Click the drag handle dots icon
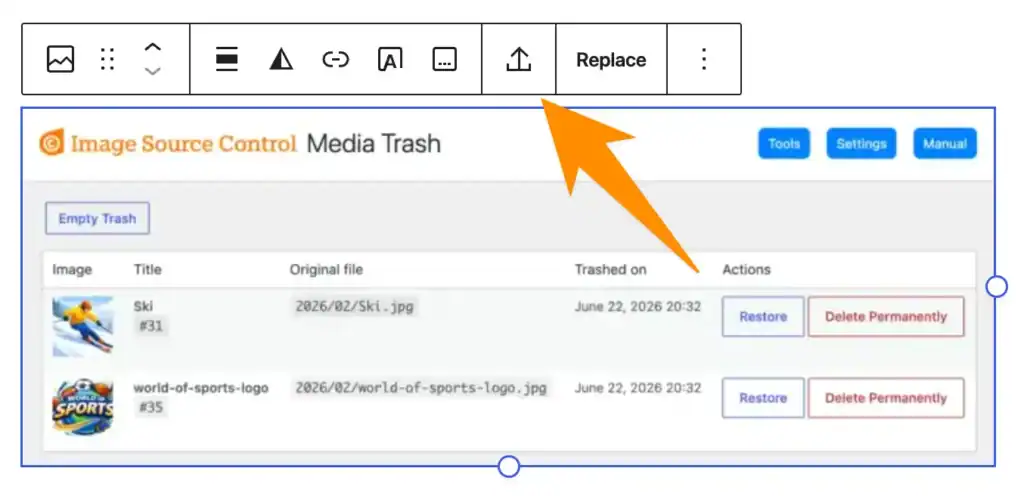This screenshot has width=1024, height=496. (x=108, y=59)
